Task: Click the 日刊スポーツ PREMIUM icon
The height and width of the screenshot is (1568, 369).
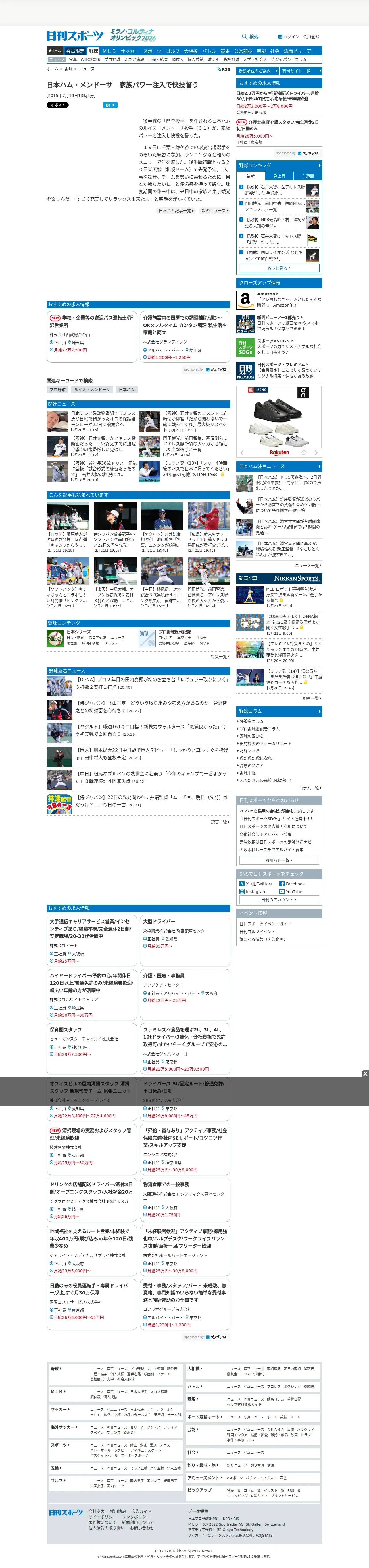Action: click(245, 371)
